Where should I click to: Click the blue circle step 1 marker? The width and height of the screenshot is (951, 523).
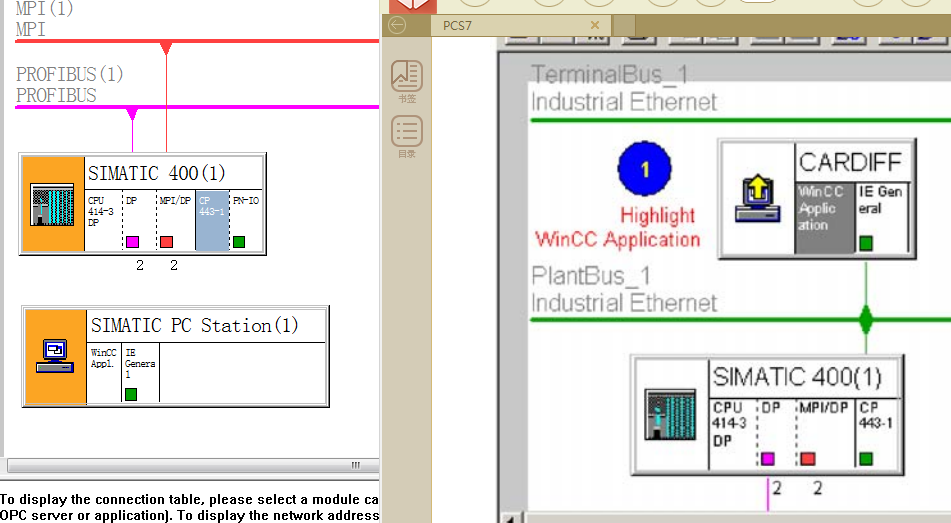click(x=645, y=169)
